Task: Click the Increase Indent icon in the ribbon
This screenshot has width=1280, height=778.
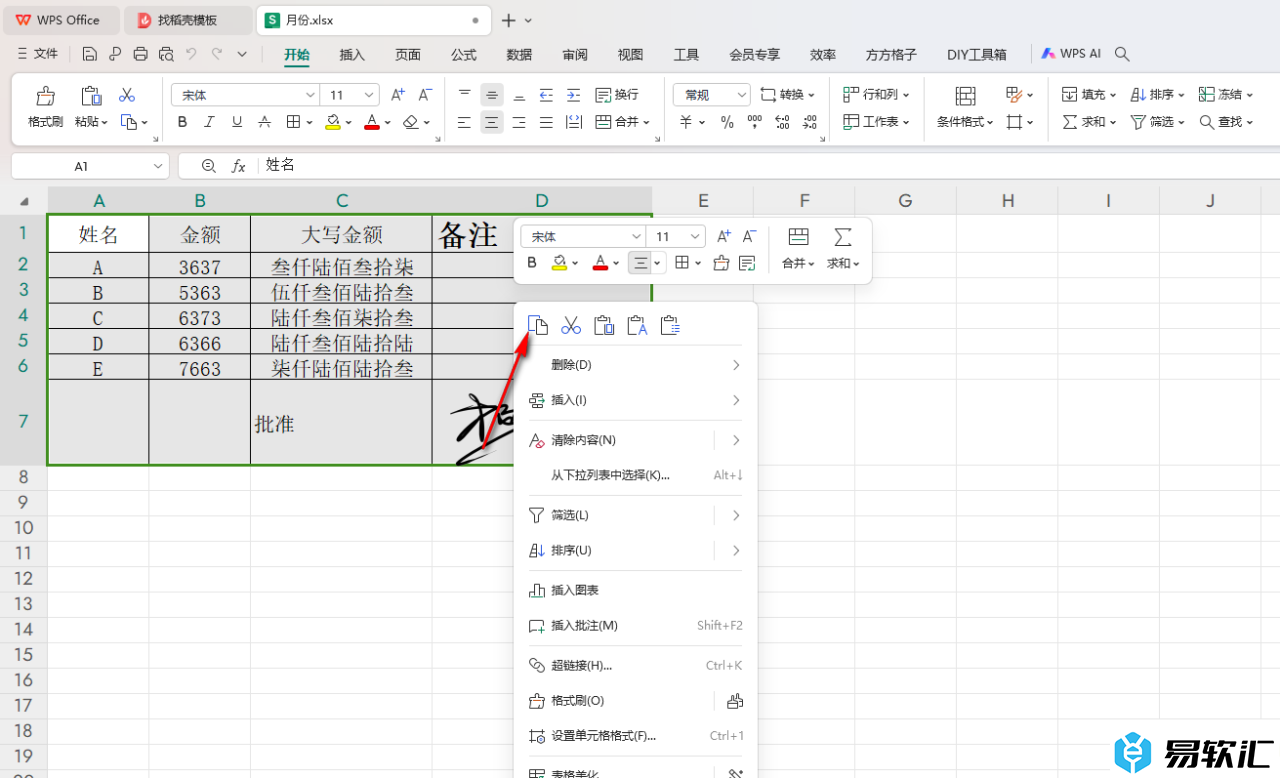Action: point(574,95)
